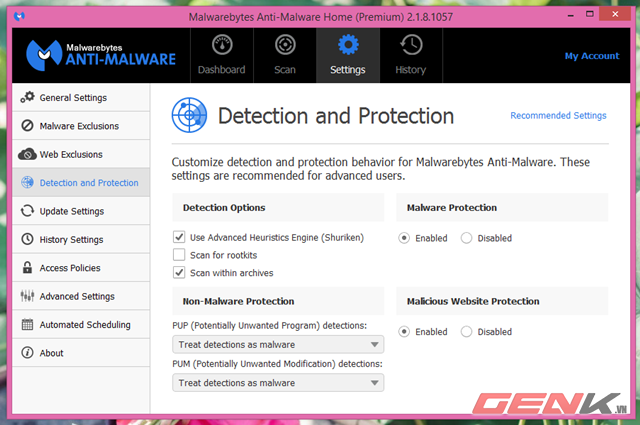The width and height of the screenshot is (640, 425).
Task: Click the blue Settings gear icon
Action: (348, 45)
